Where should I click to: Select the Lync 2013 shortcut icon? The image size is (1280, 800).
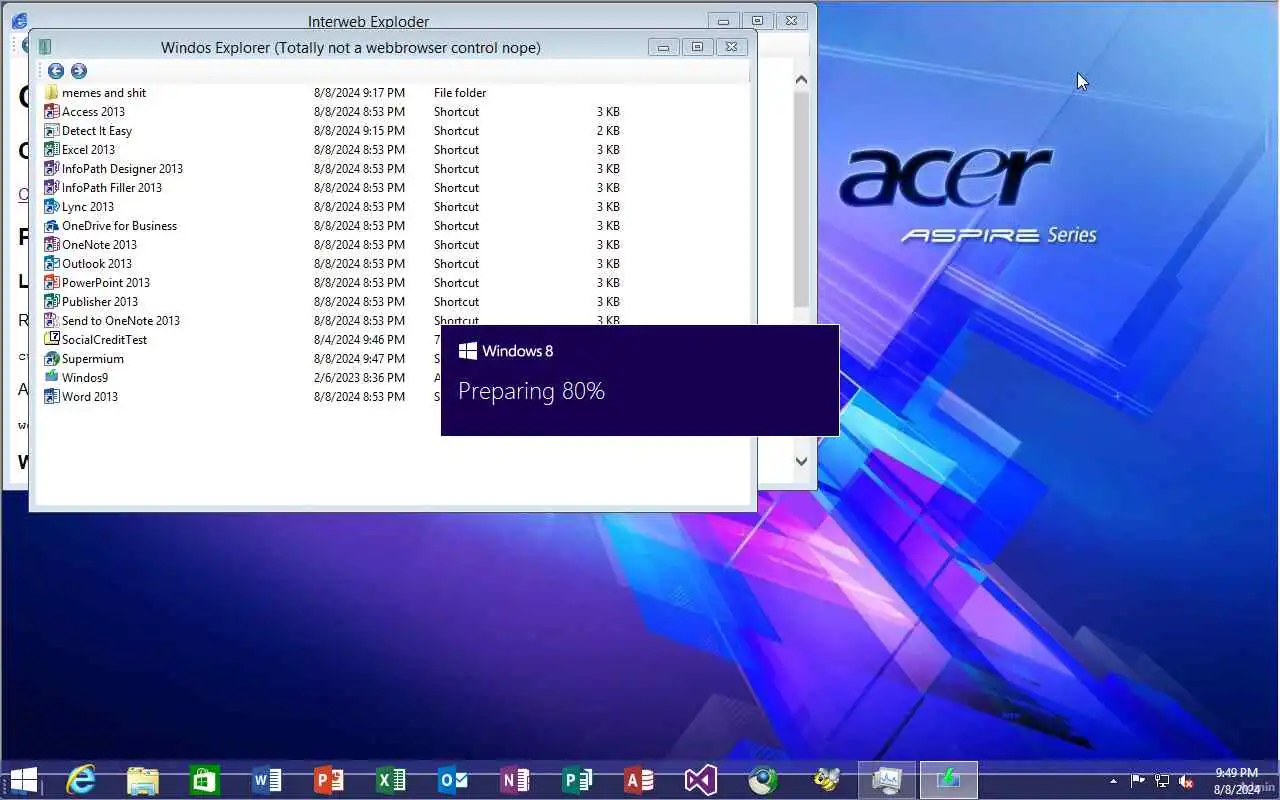(52, 207)
